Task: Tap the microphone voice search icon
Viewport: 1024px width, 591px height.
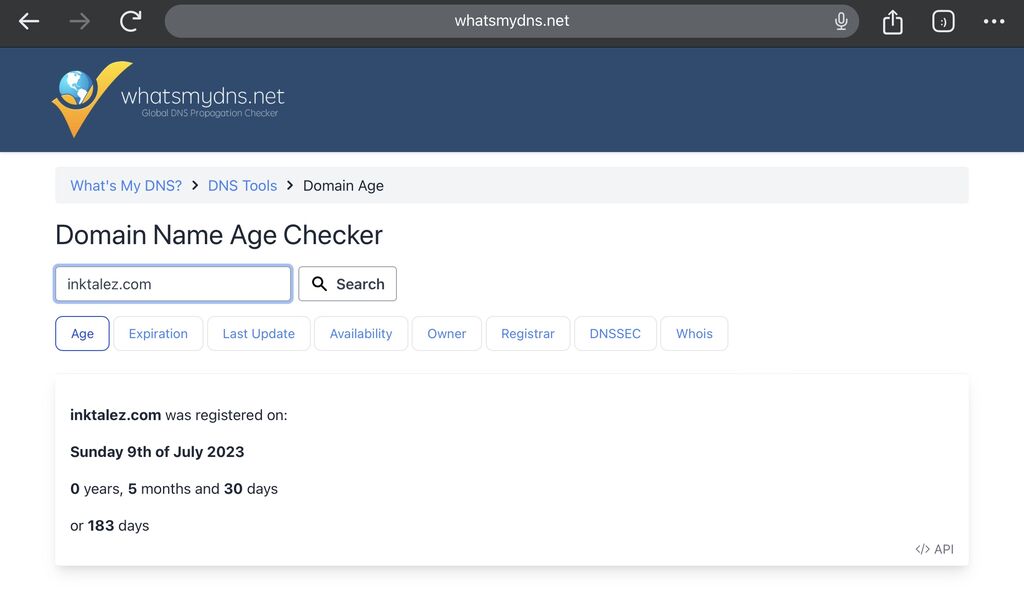Action: coord(841,21)
